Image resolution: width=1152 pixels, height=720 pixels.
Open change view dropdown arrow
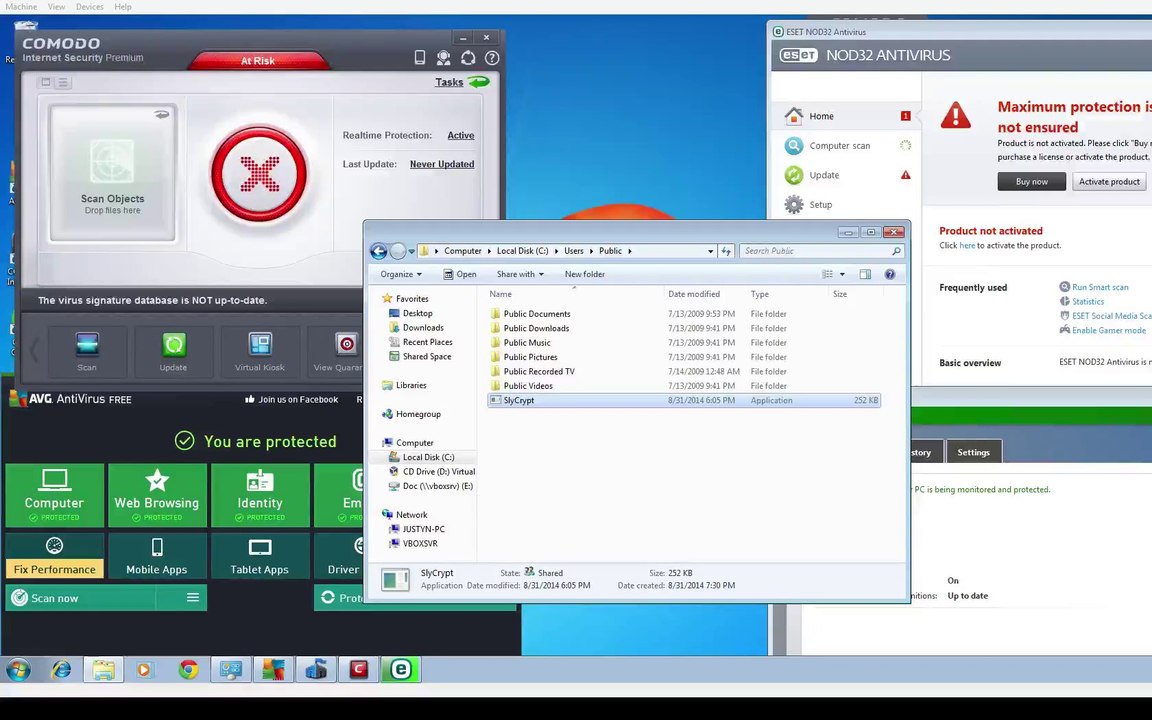pyautogui.click(x=842, y=274)
